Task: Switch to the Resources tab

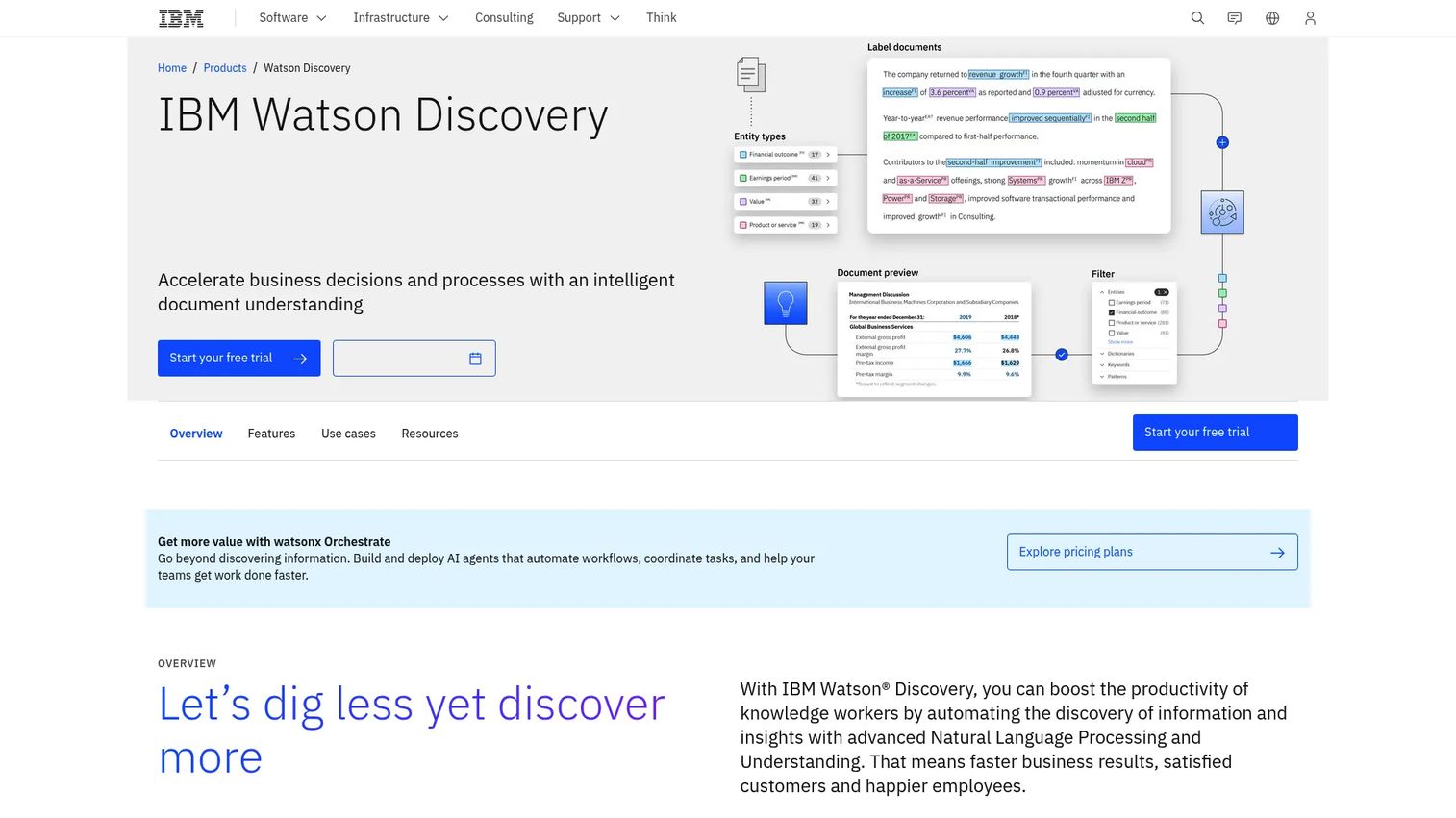Action: pyautogui.click(x=430, y=434)
